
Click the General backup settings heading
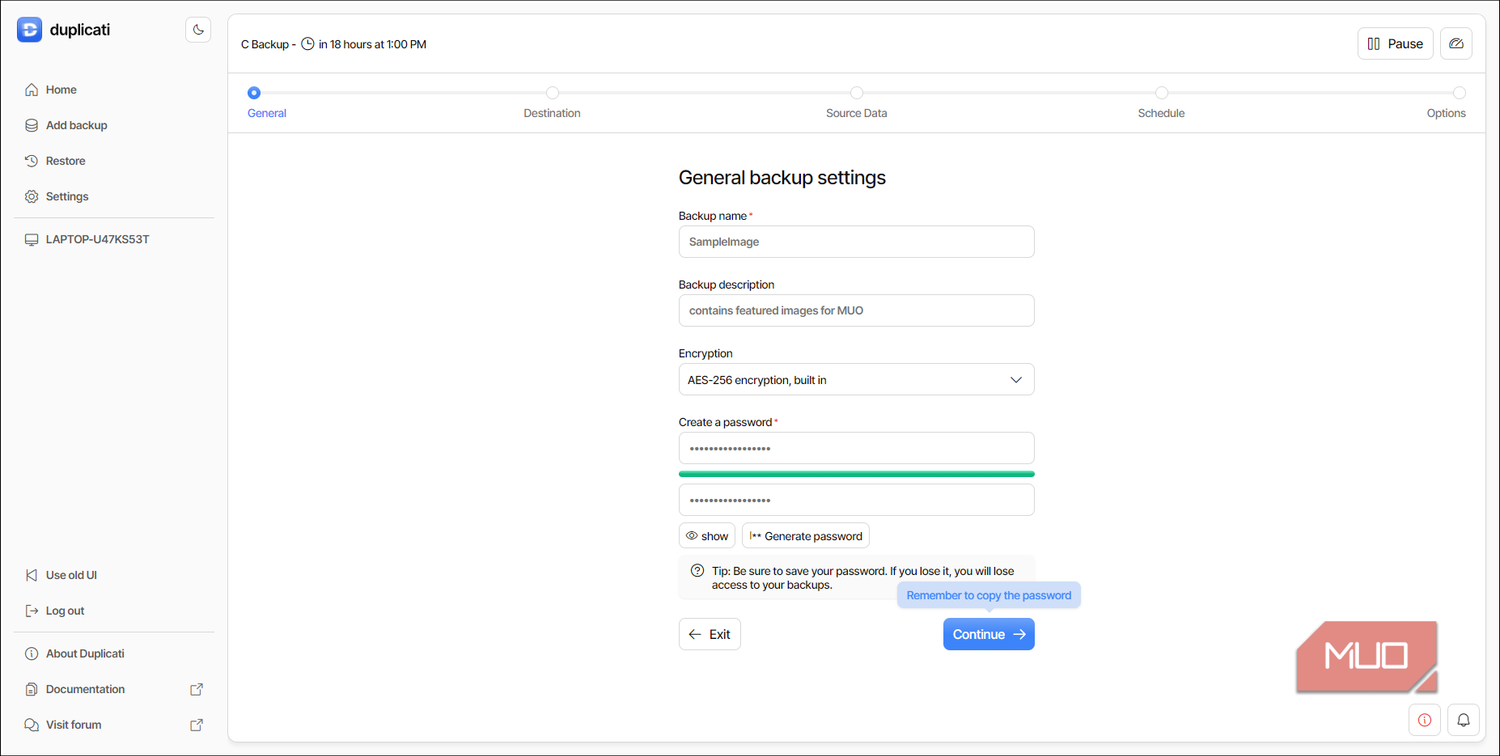pyautogui.click(x=782, y=178)
